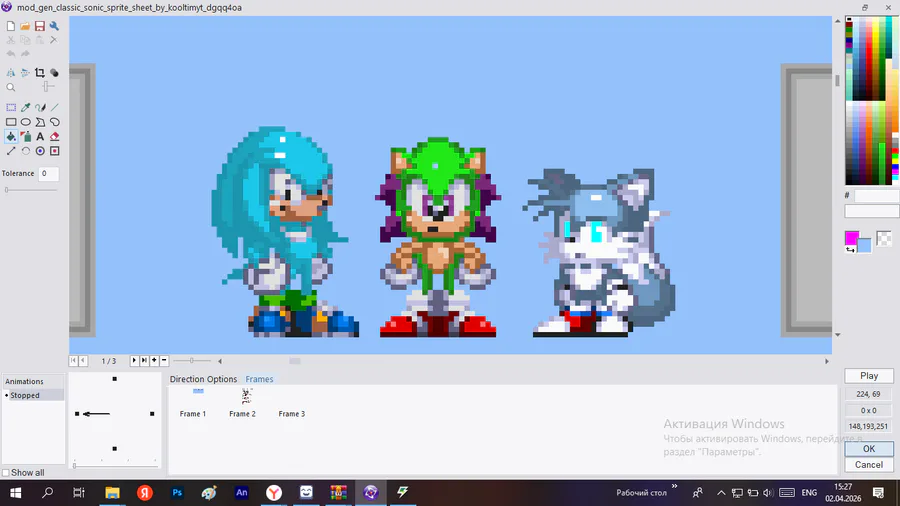Open the volume icon in system tray
Screen dimensions: 900x506
pyautogui.click(x=767, y=493)
